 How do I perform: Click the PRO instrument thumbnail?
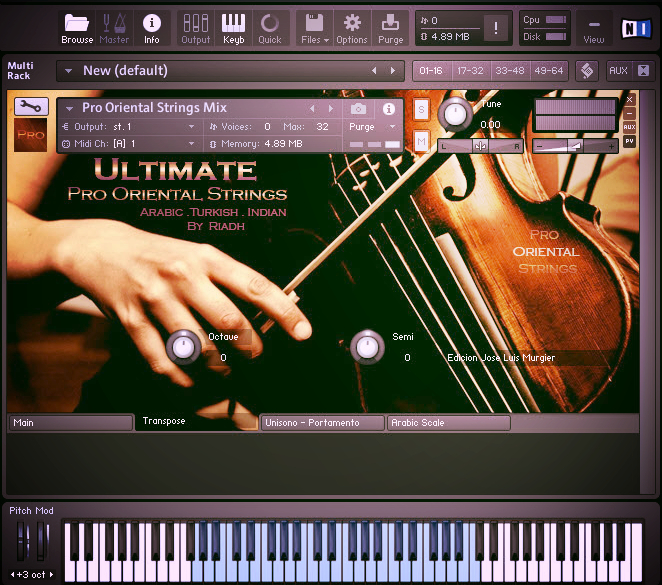(30, 135)
